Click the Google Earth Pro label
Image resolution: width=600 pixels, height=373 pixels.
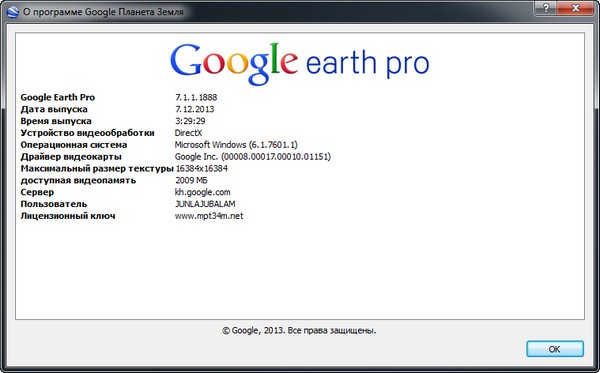[x=58, y=97]
